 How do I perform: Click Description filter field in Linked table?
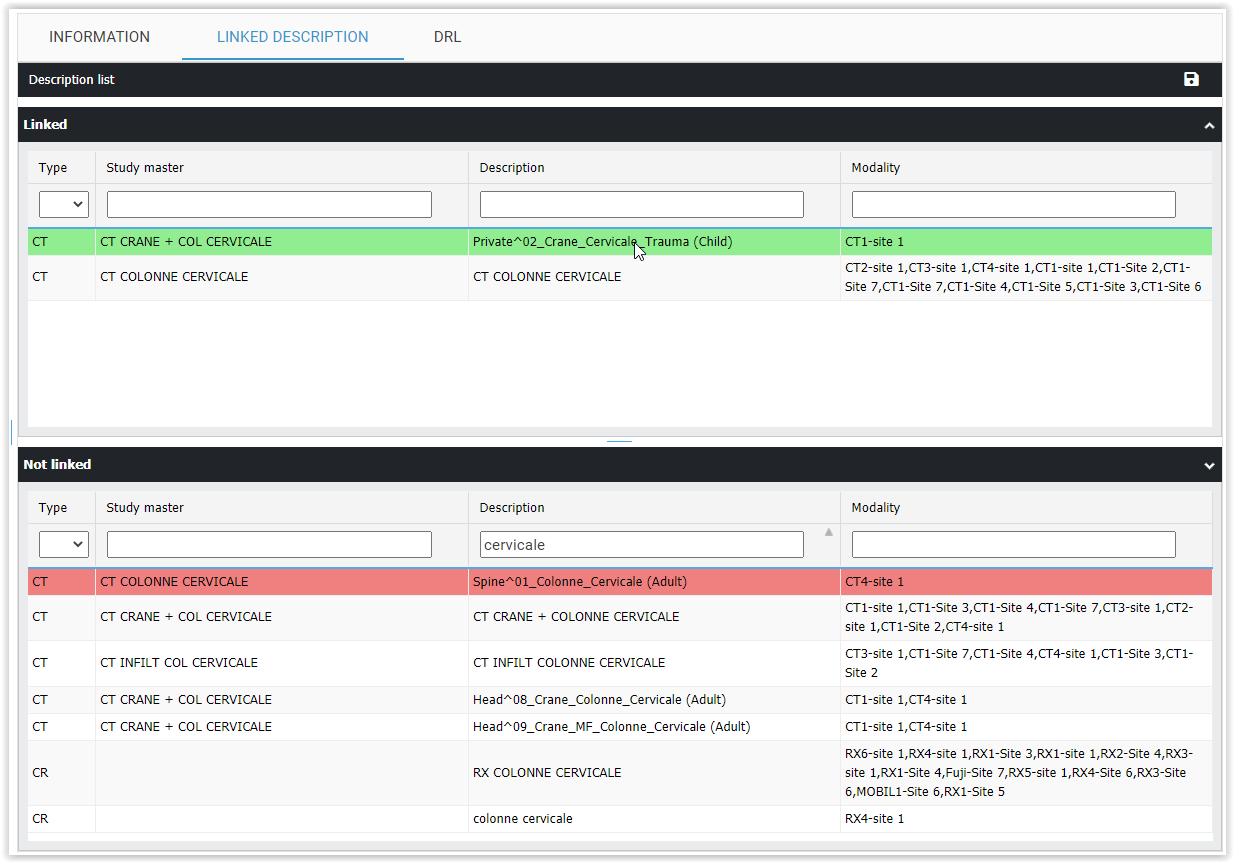tap(641, 205)
